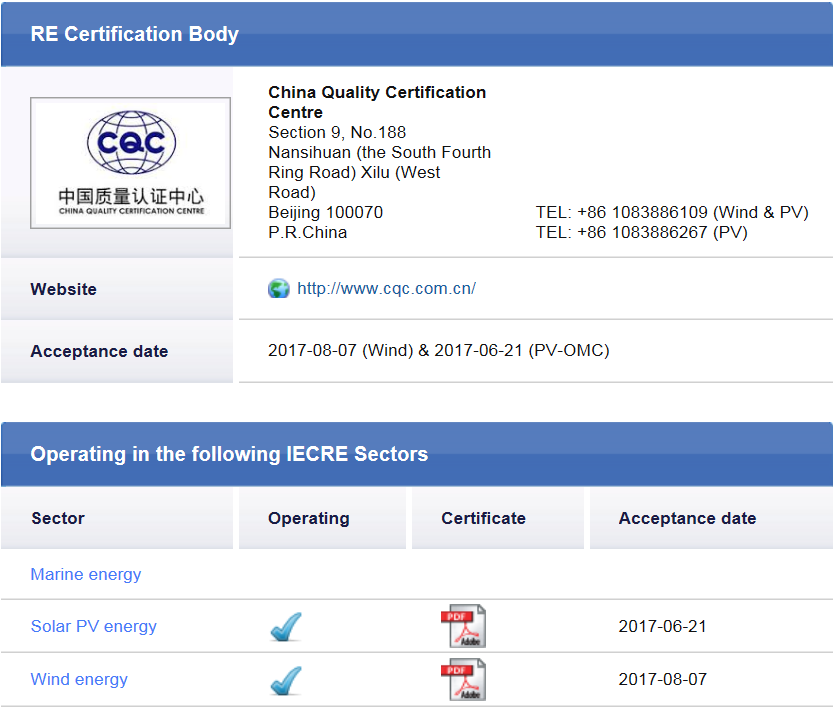Open the Solar PV energy sector link

coord(94,627)
